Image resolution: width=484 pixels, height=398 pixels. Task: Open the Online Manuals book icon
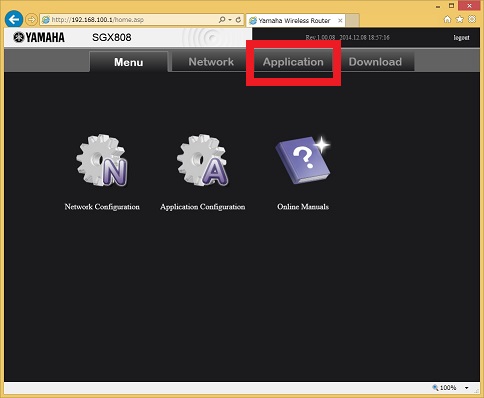coord(303,160)
